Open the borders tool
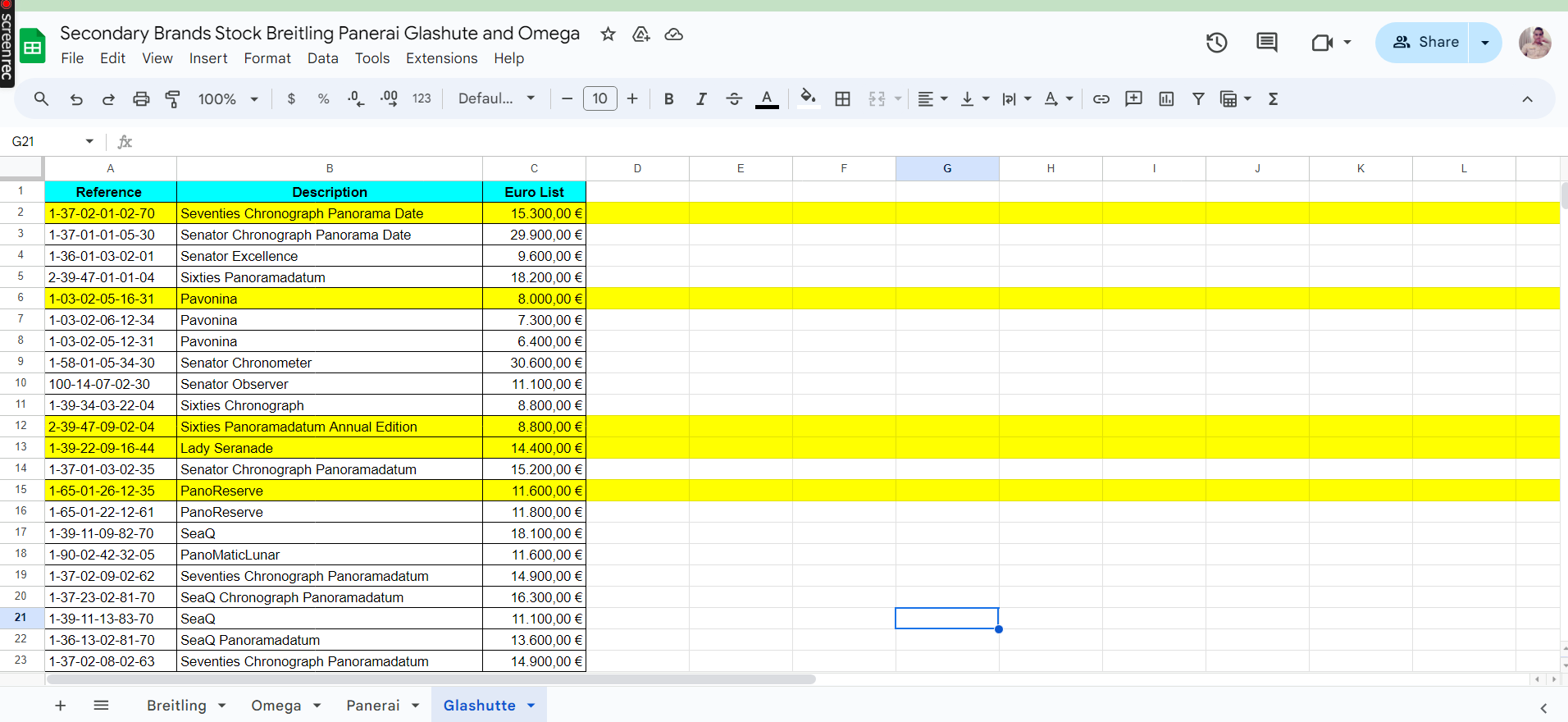This screenshot has width=1568, height=722. pyautogui.click(x=842, y=98)
